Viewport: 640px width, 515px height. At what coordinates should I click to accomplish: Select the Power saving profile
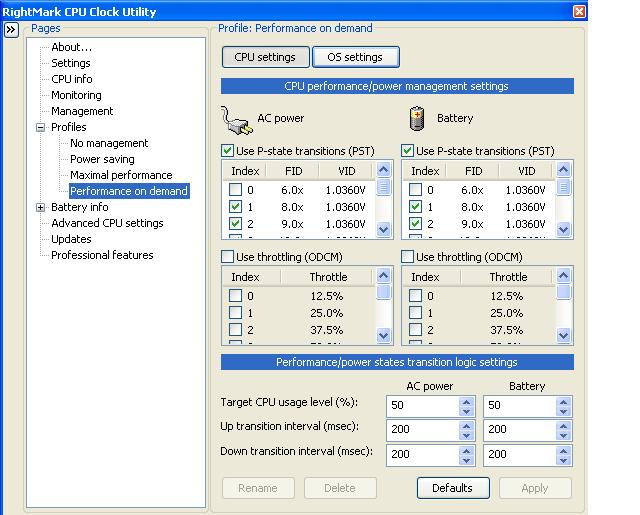(x=102, y=159)
